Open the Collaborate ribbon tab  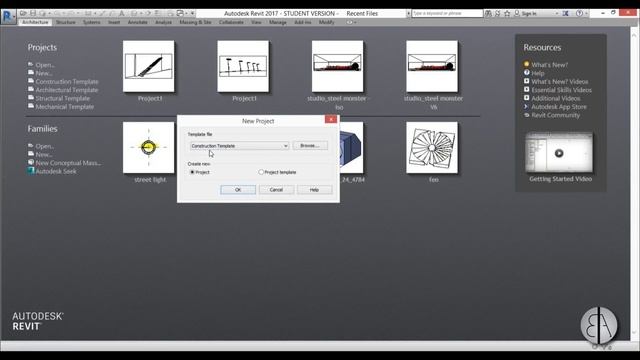coord(231,22)
